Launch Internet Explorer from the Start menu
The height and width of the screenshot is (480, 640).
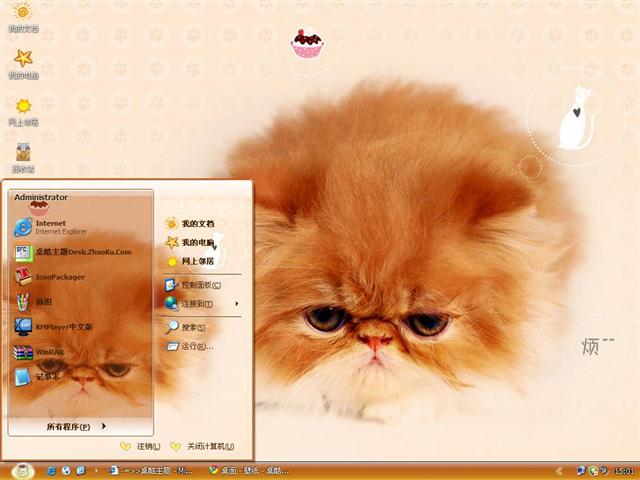pos(51,227)
